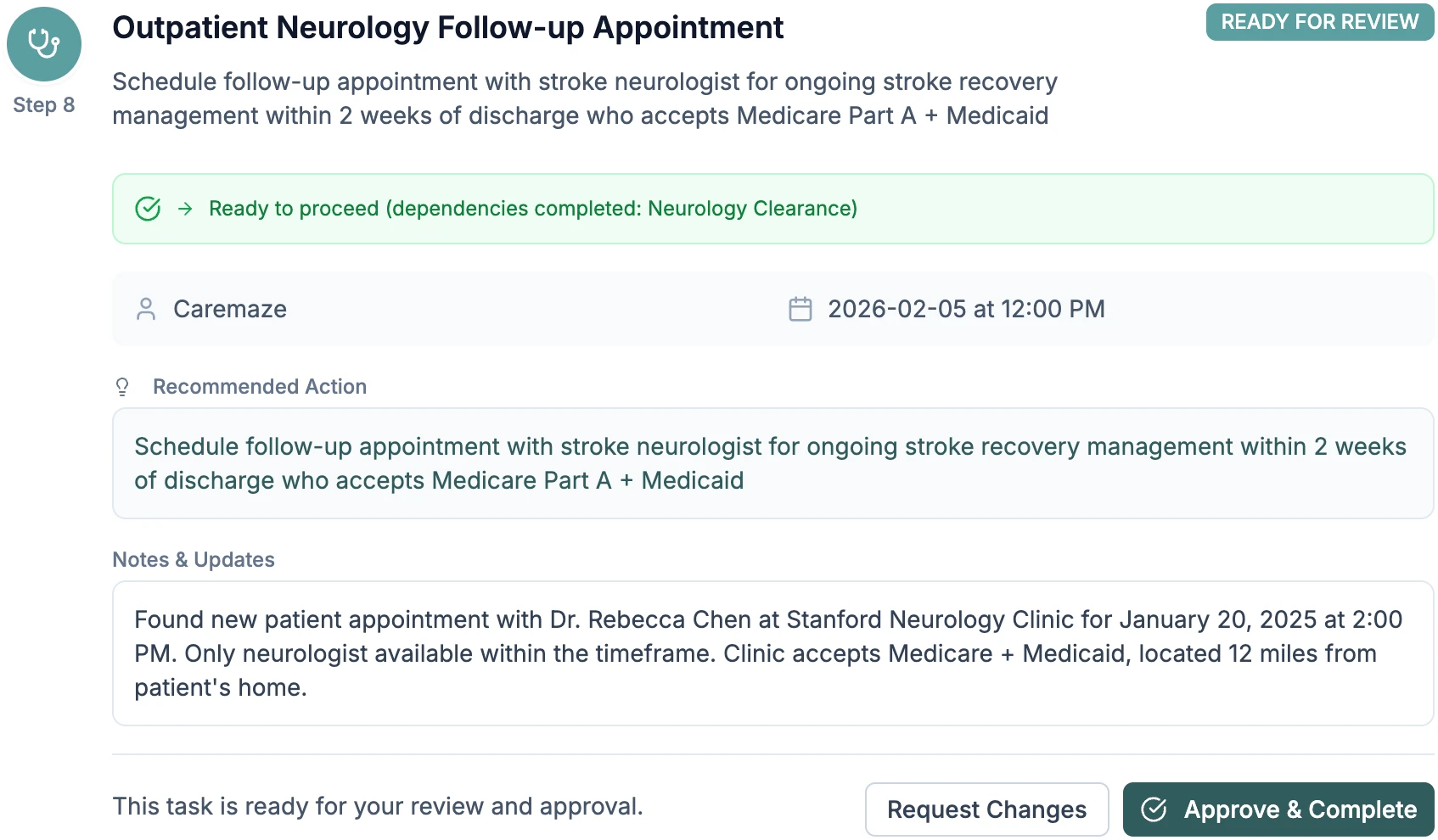Click Approve & Complete
1438x840 pixels.
tap(1277, 809)
